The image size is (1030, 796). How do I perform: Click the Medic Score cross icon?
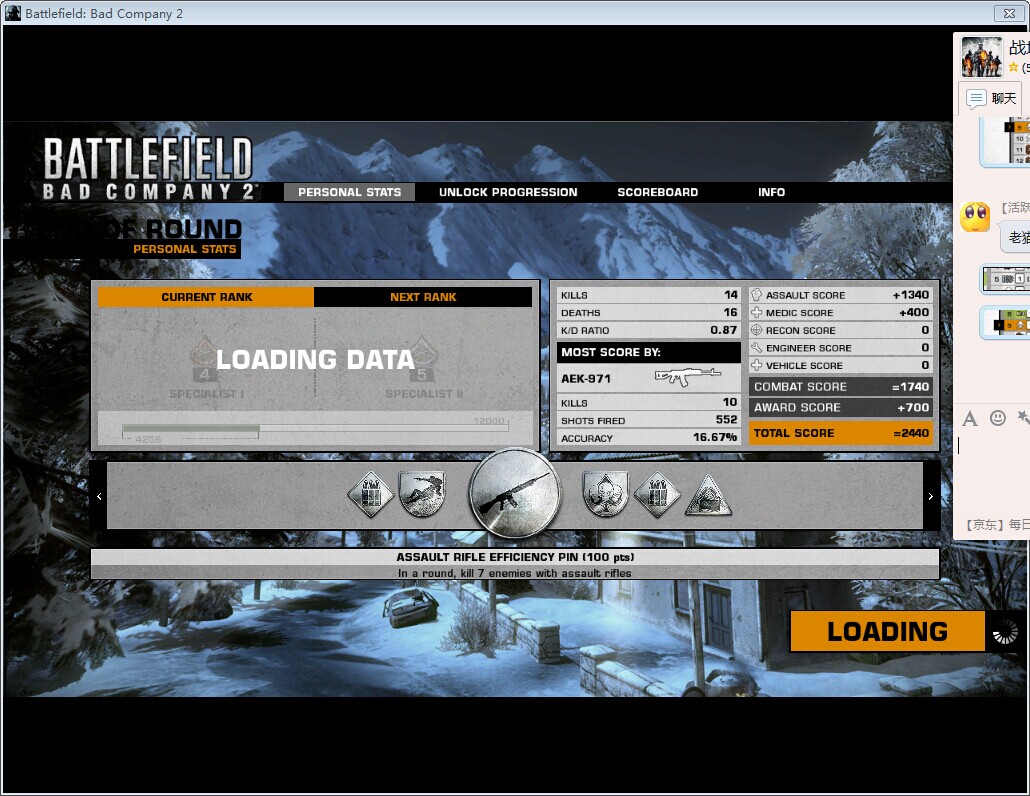pyautogui.click(x=756, y=313)
